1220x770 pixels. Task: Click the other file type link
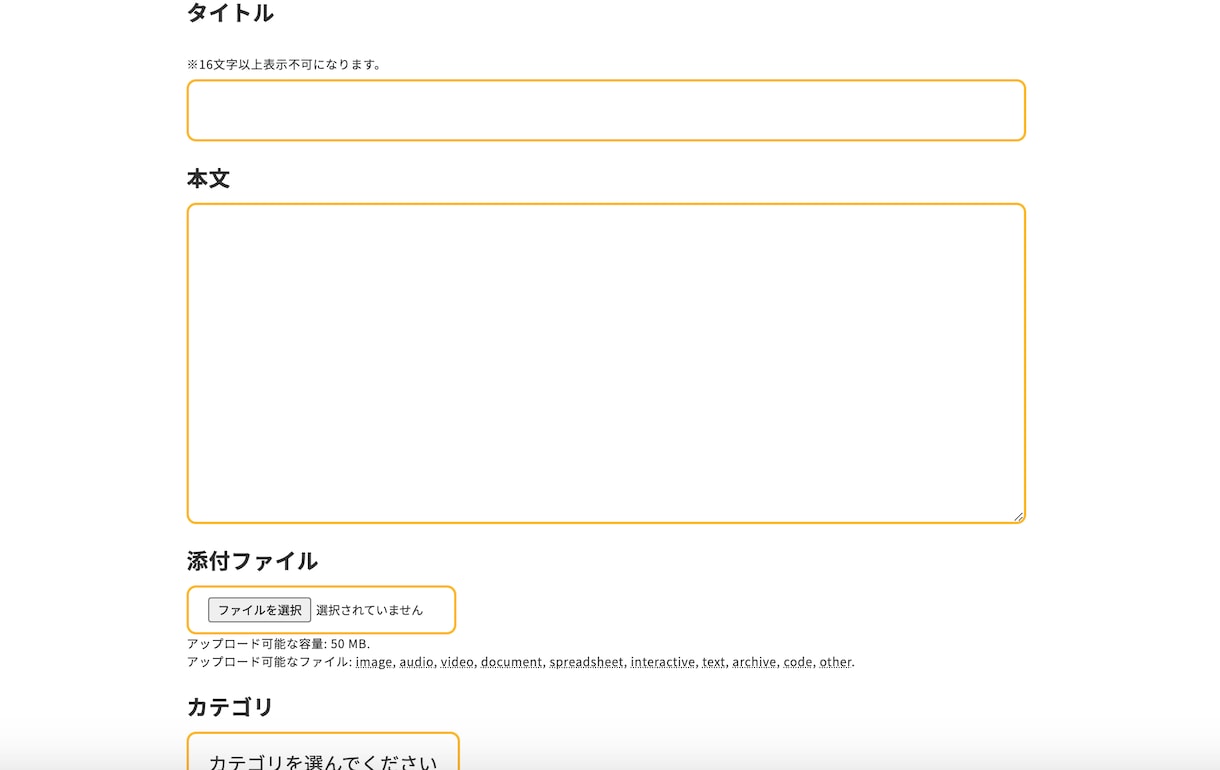(835, 662)
